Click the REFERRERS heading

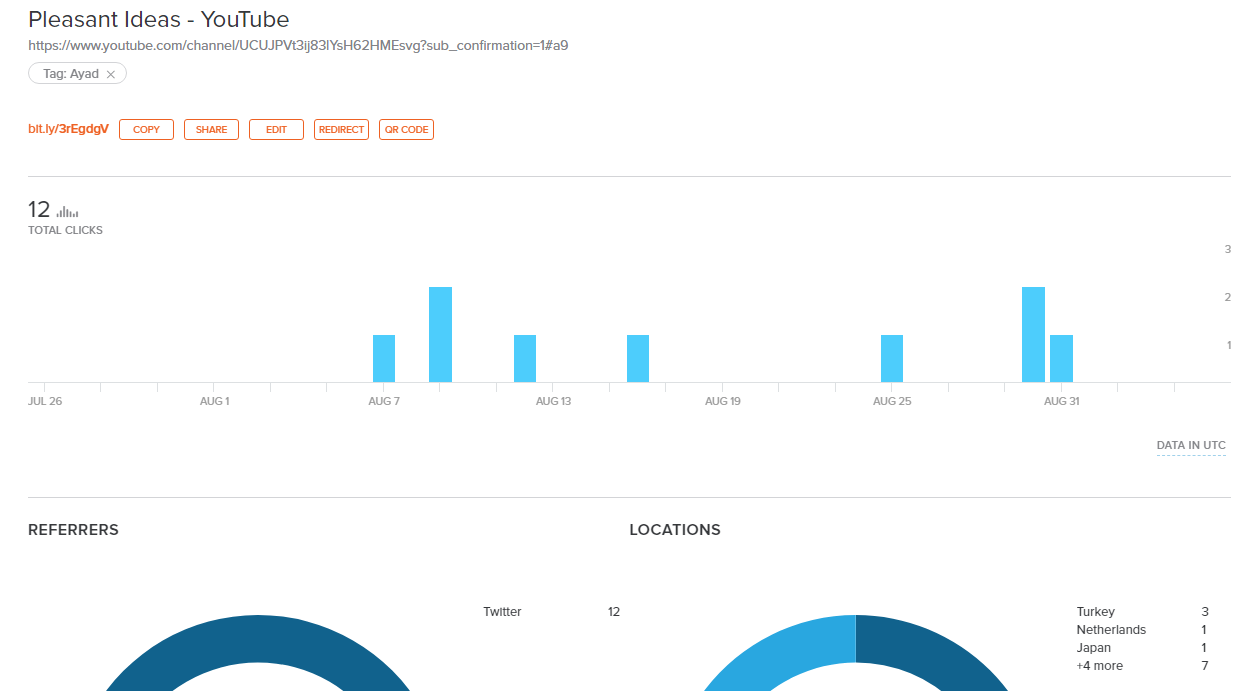tap(73, 530)
